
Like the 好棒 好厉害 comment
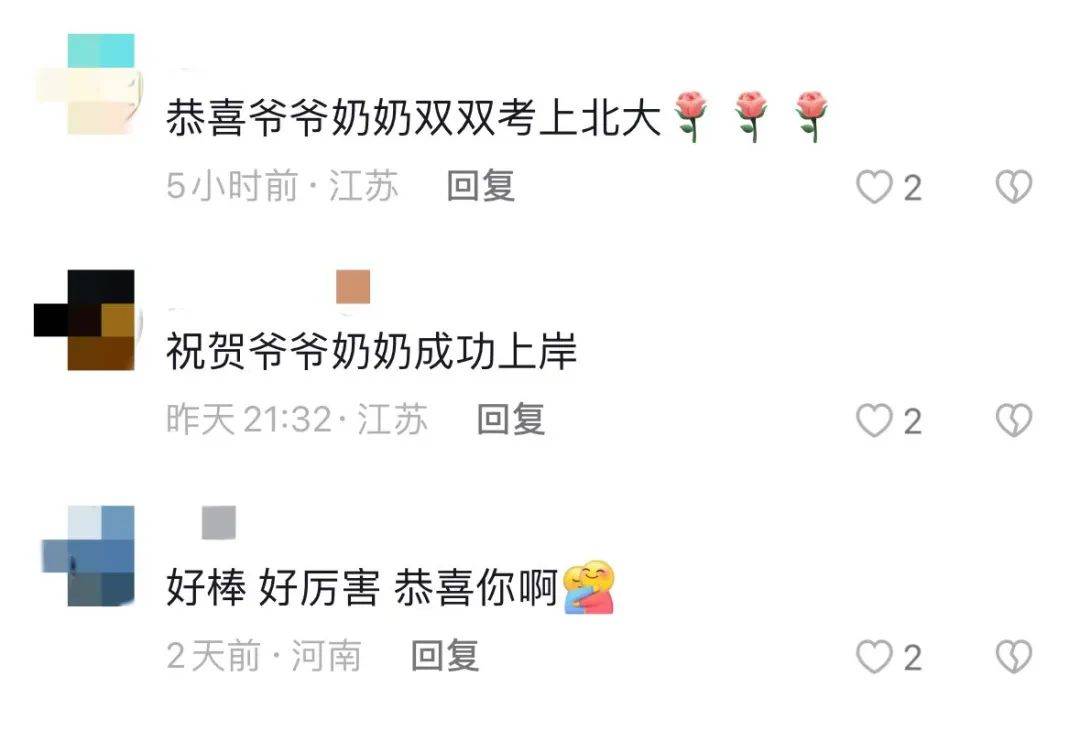click(x=874, y=657)
